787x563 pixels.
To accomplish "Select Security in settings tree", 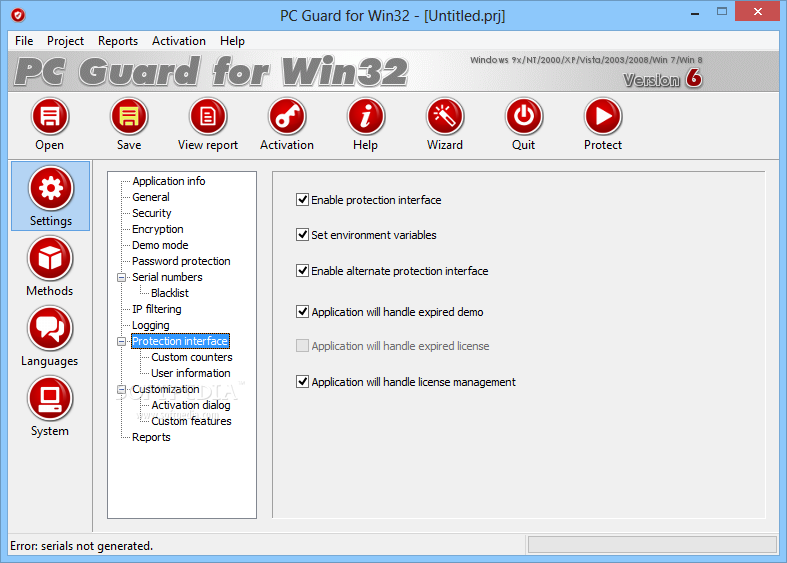I will click(x=152, y=213).
